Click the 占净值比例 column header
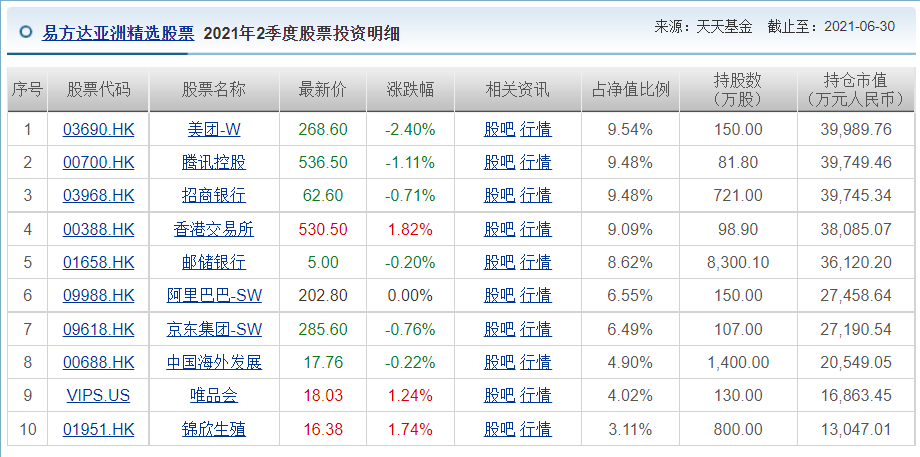Viewport: 920px width, 457px height. point(631,90)
